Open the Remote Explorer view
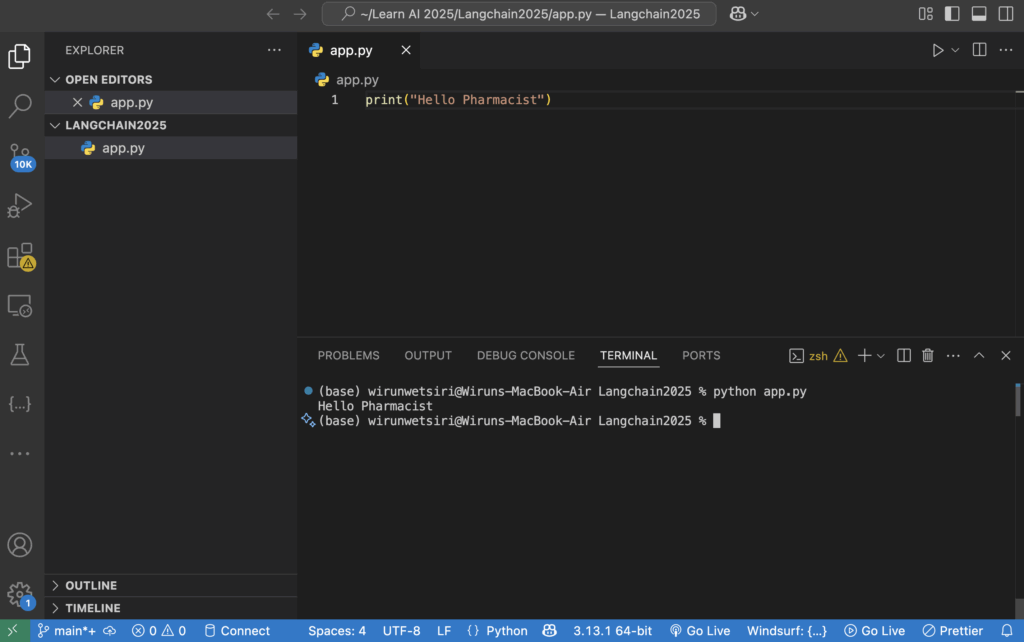 coord(20,305)
